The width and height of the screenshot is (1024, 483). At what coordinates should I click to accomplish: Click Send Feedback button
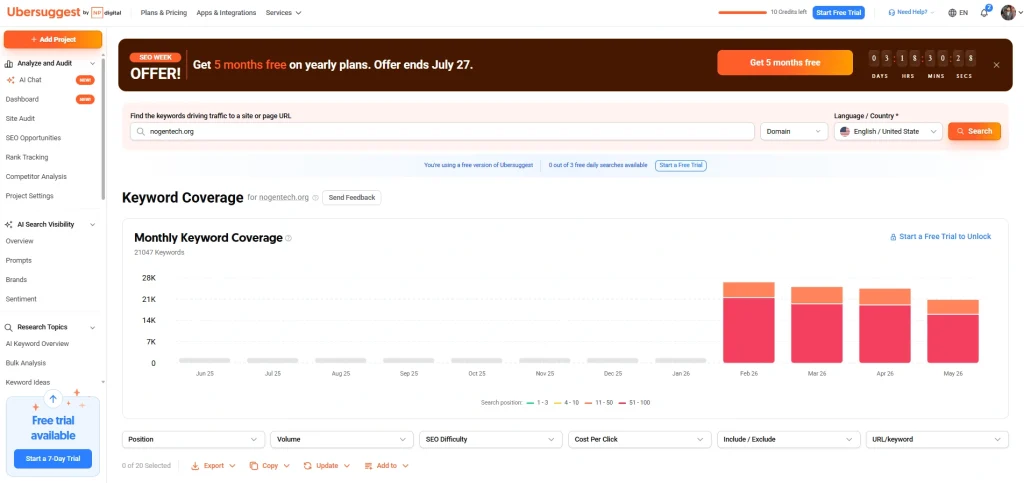(351, 197)
